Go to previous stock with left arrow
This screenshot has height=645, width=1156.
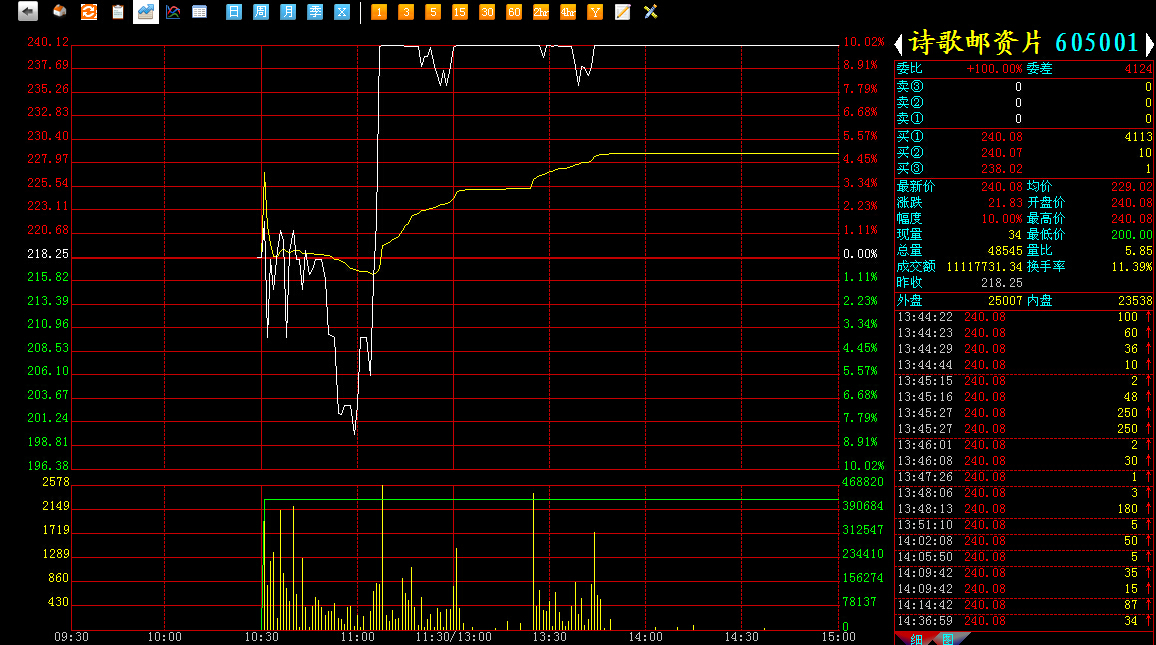click(899, 44)
